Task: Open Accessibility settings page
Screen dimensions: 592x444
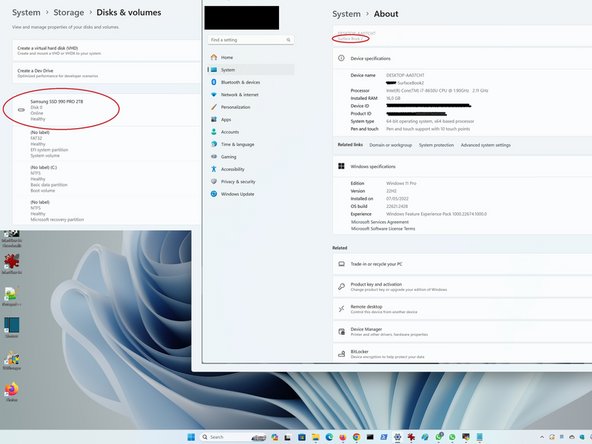Action: pyautogui.click(x=251, y=169)
